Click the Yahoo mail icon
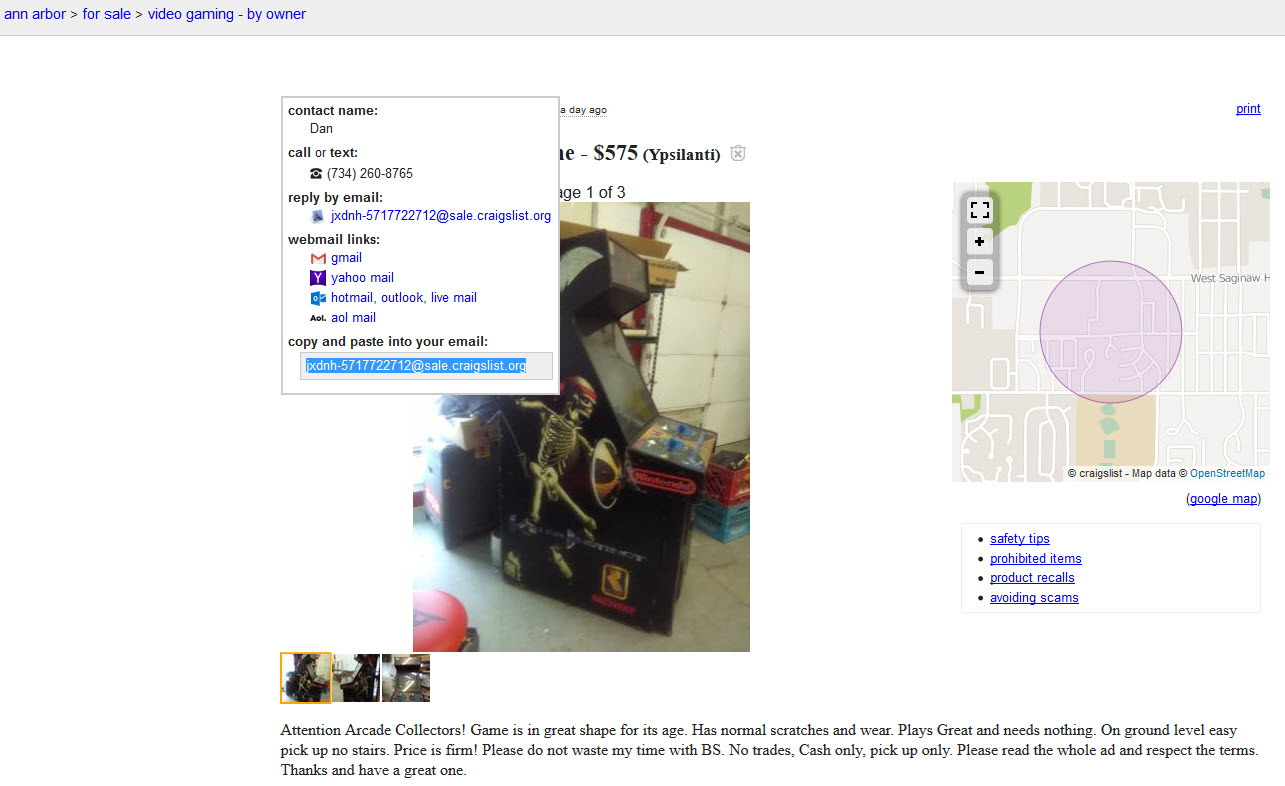 coord(318,278)
